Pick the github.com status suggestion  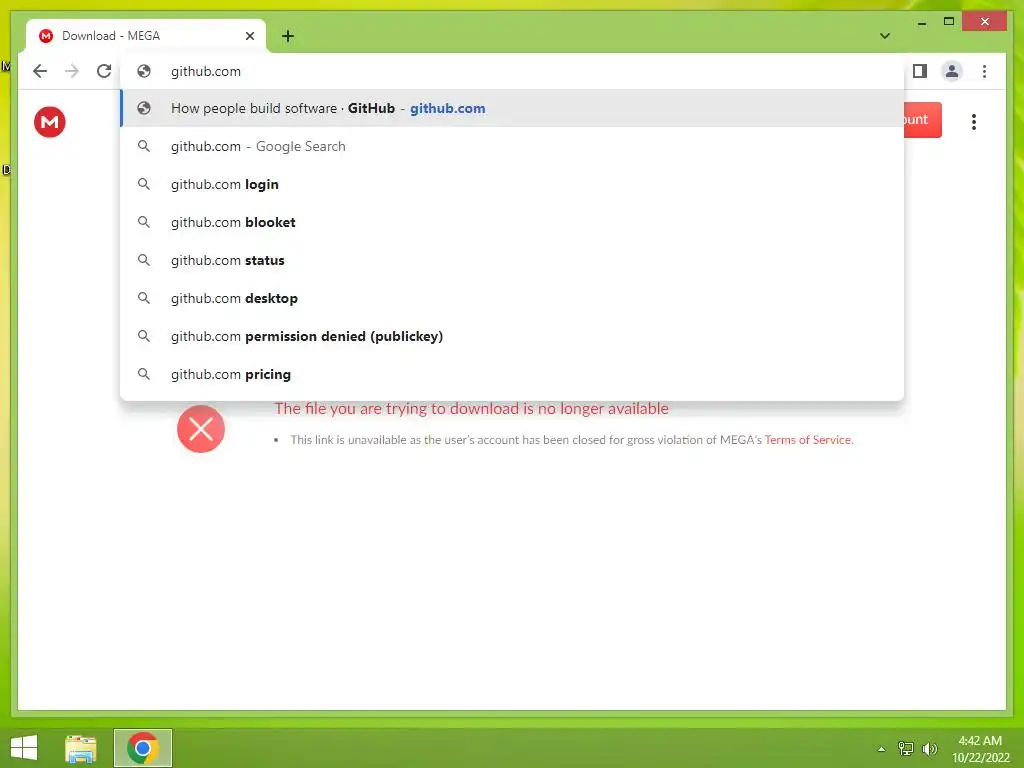click(x=512, y=260)
